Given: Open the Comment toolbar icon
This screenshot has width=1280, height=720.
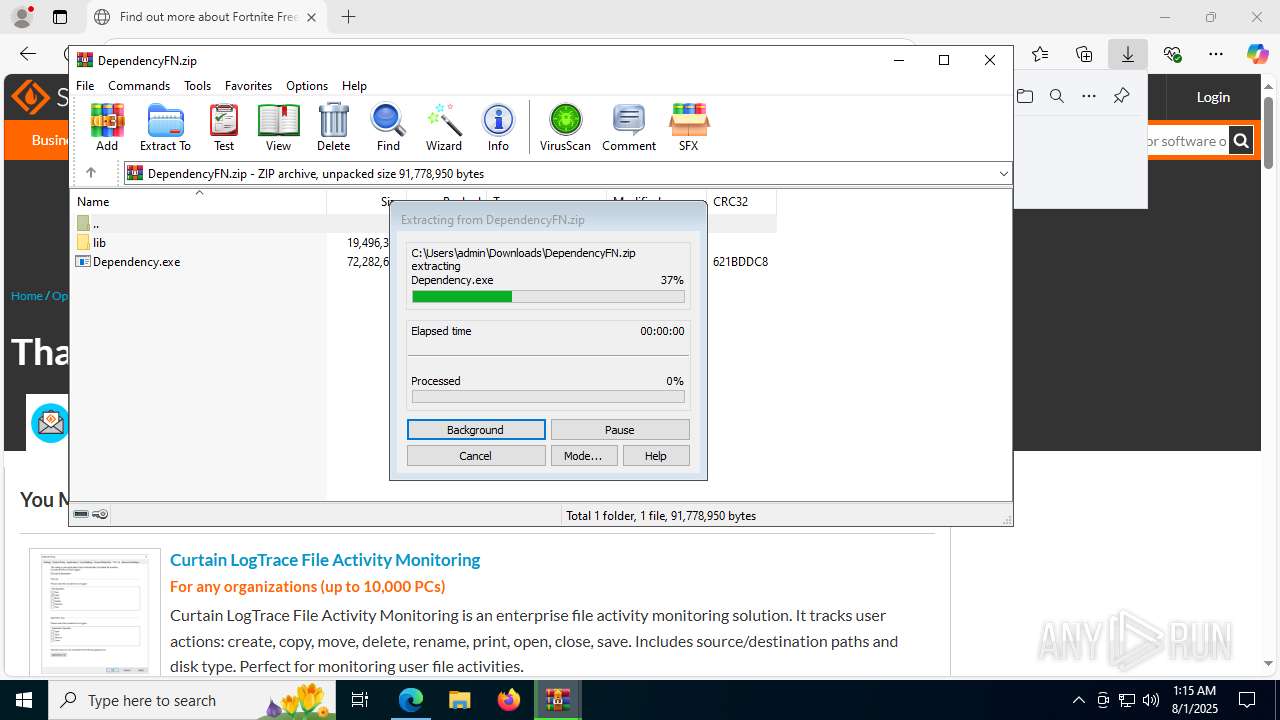Looking at the screenshot, I should pyautogui.click(x=629, y=127).
